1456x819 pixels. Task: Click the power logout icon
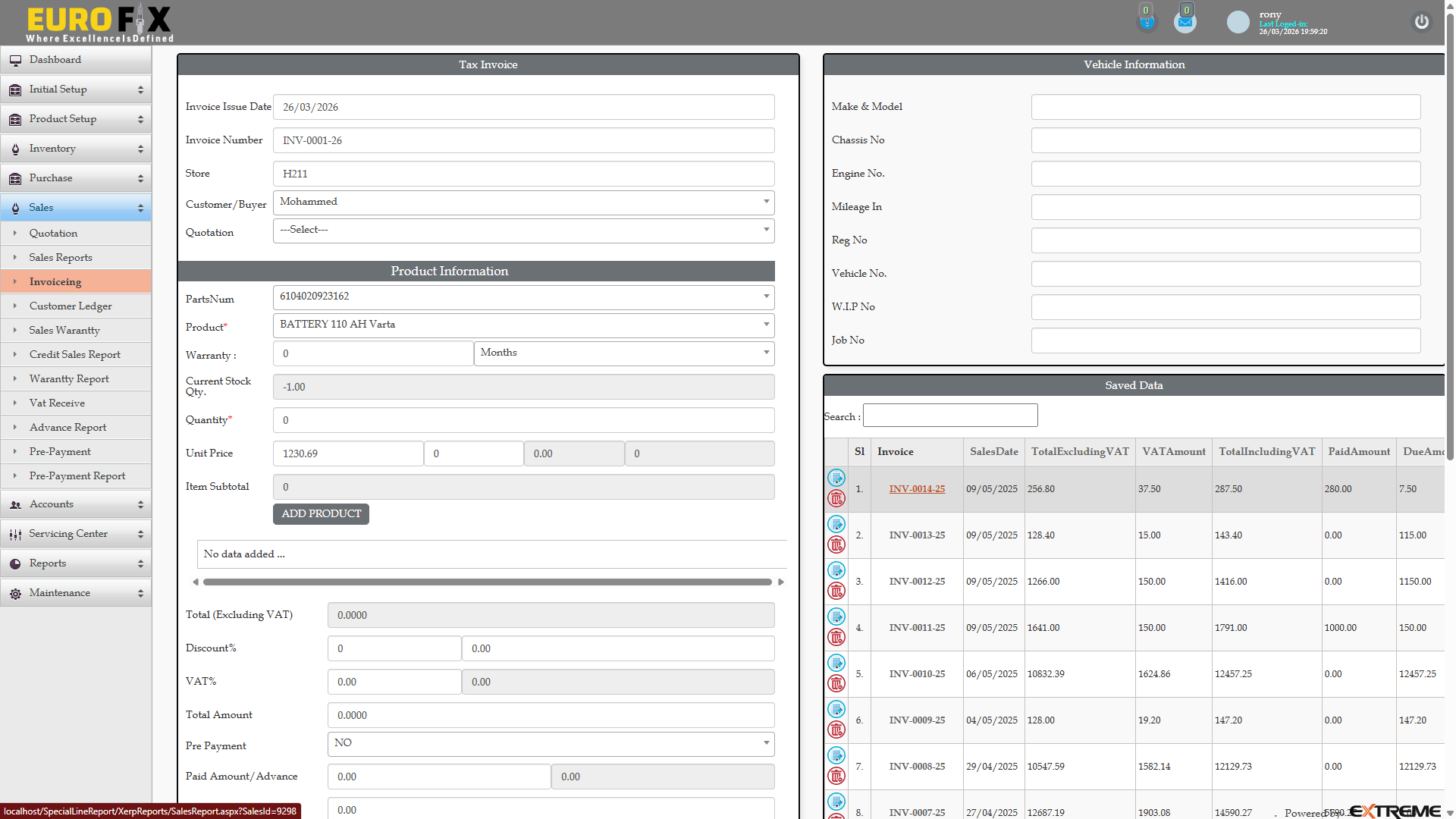click(x=1421, y=22)
